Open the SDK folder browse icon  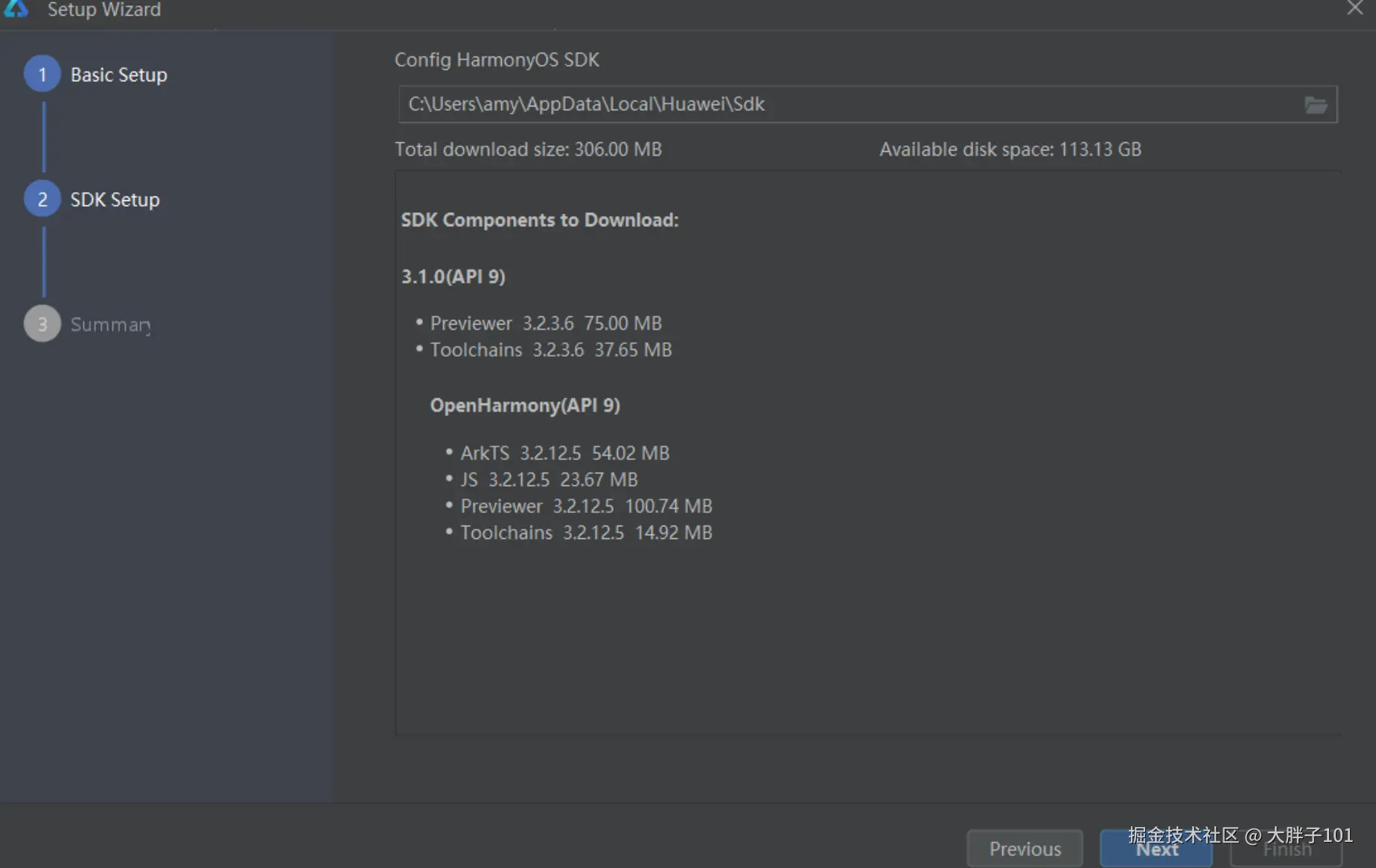(x=1316, y=105)
